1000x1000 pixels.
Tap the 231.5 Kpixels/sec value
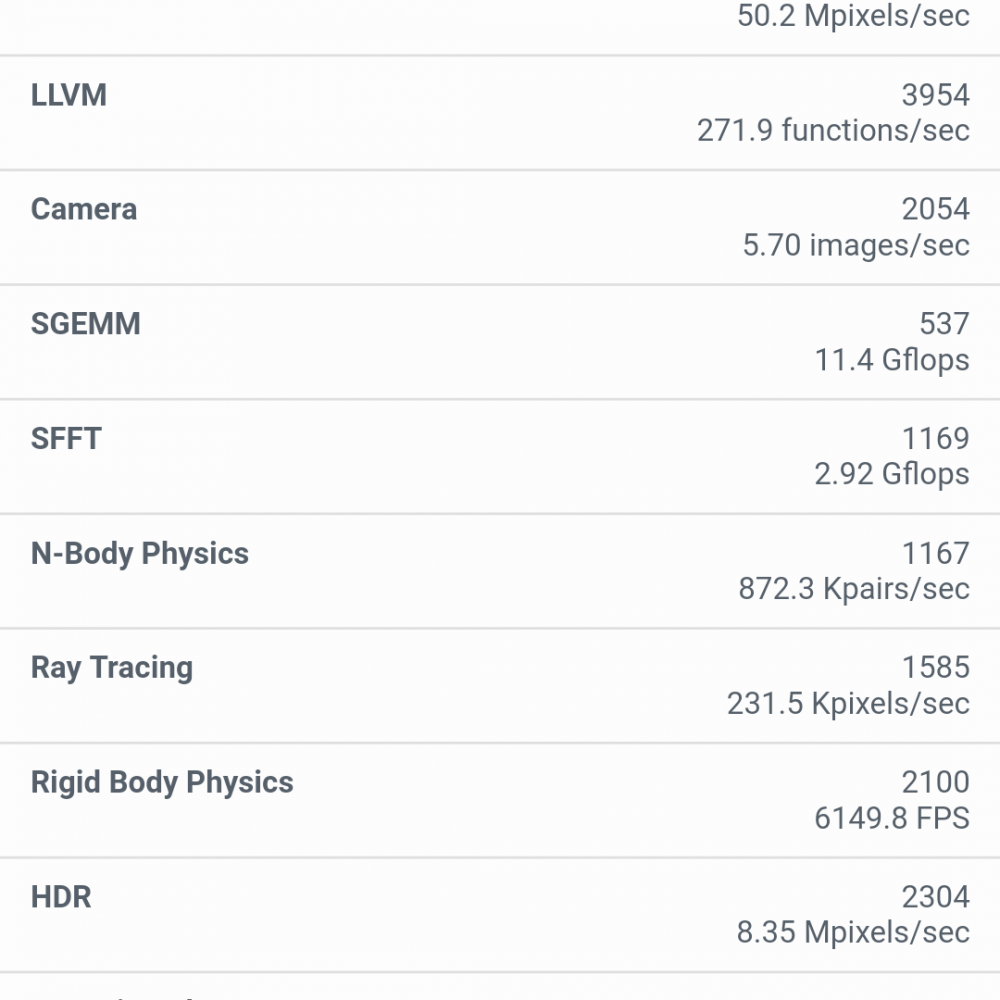(848, 703)
